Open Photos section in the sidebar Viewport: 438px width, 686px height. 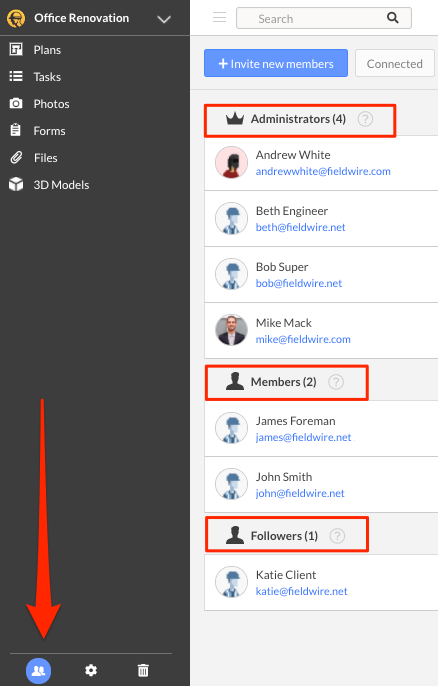[51, 104]
